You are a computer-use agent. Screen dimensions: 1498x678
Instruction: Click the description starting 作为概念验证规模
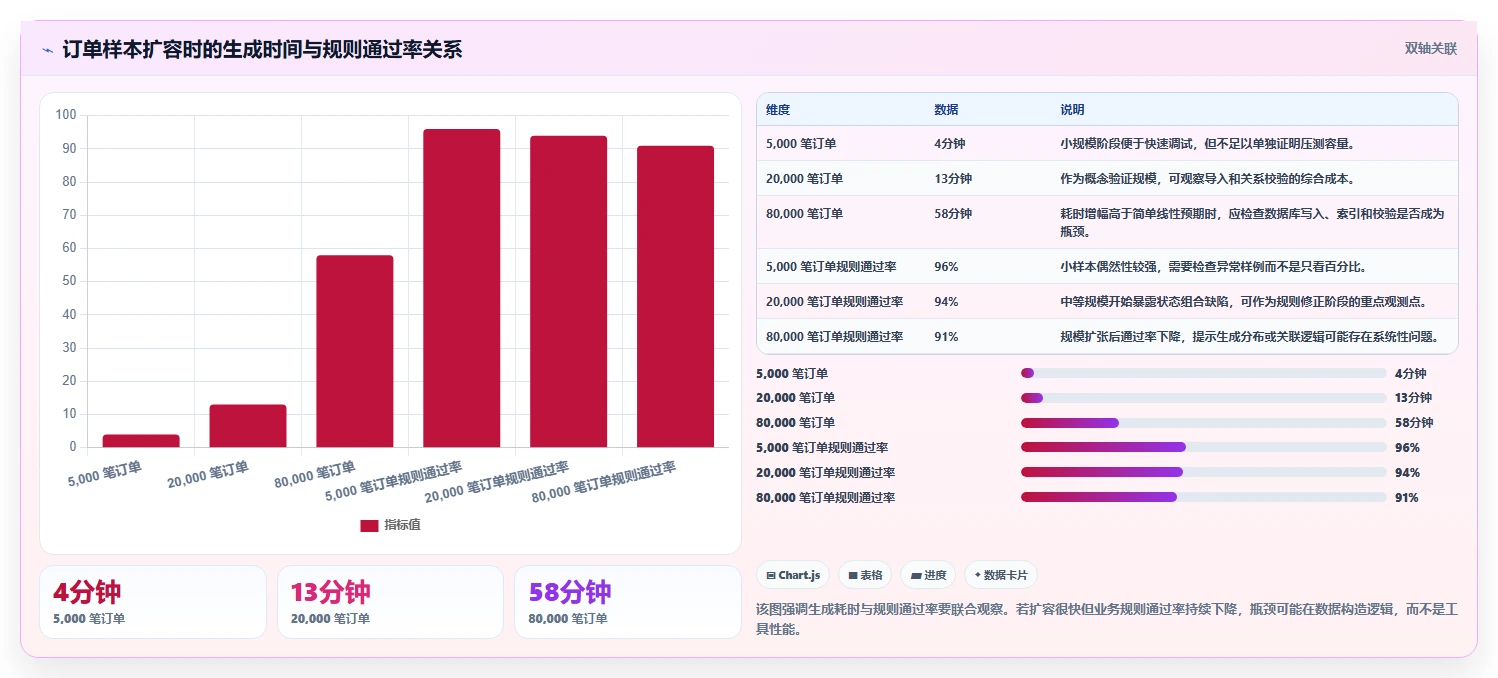pos(1207,178)
